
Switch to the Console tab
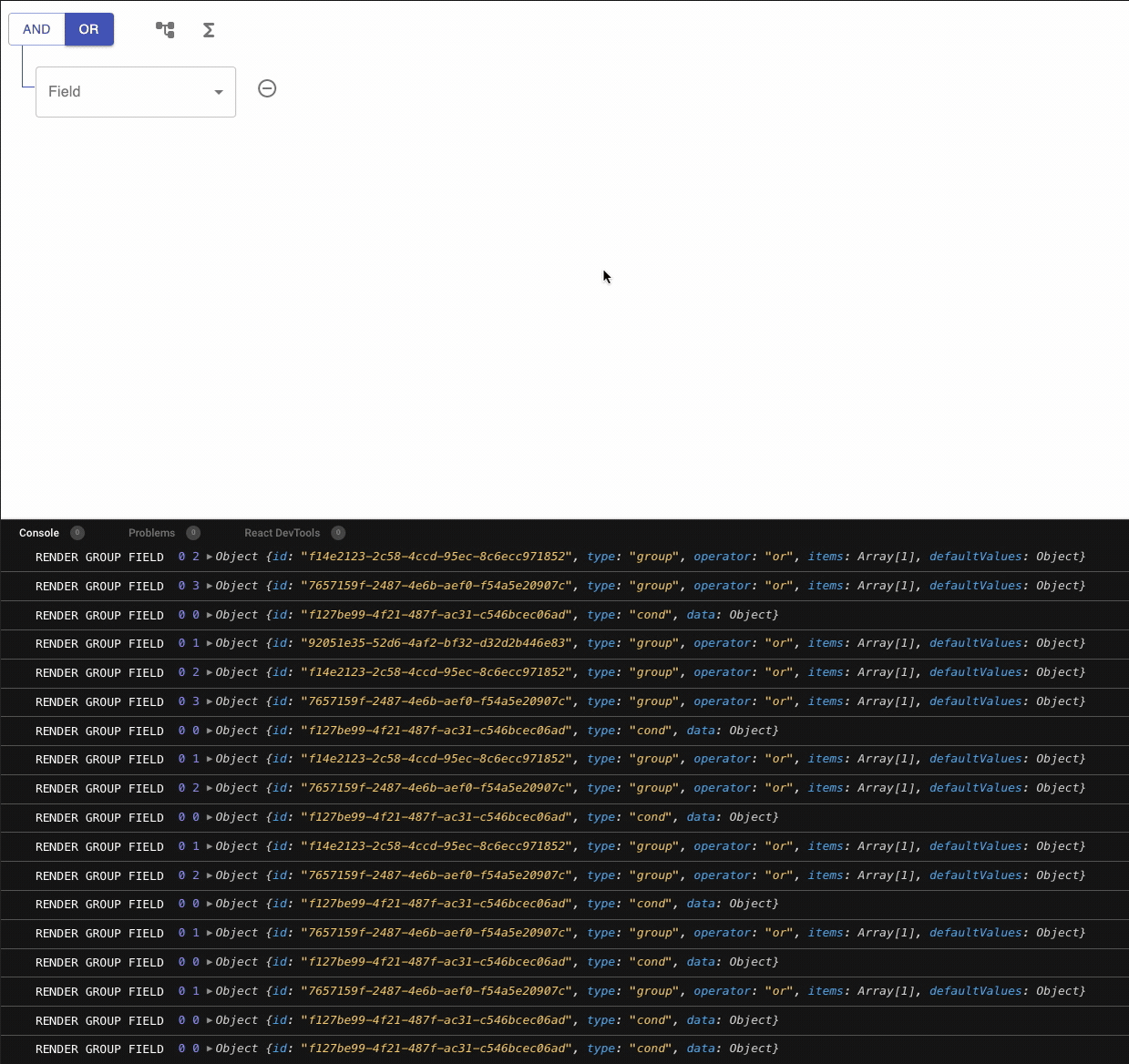[x=39, y=533]
